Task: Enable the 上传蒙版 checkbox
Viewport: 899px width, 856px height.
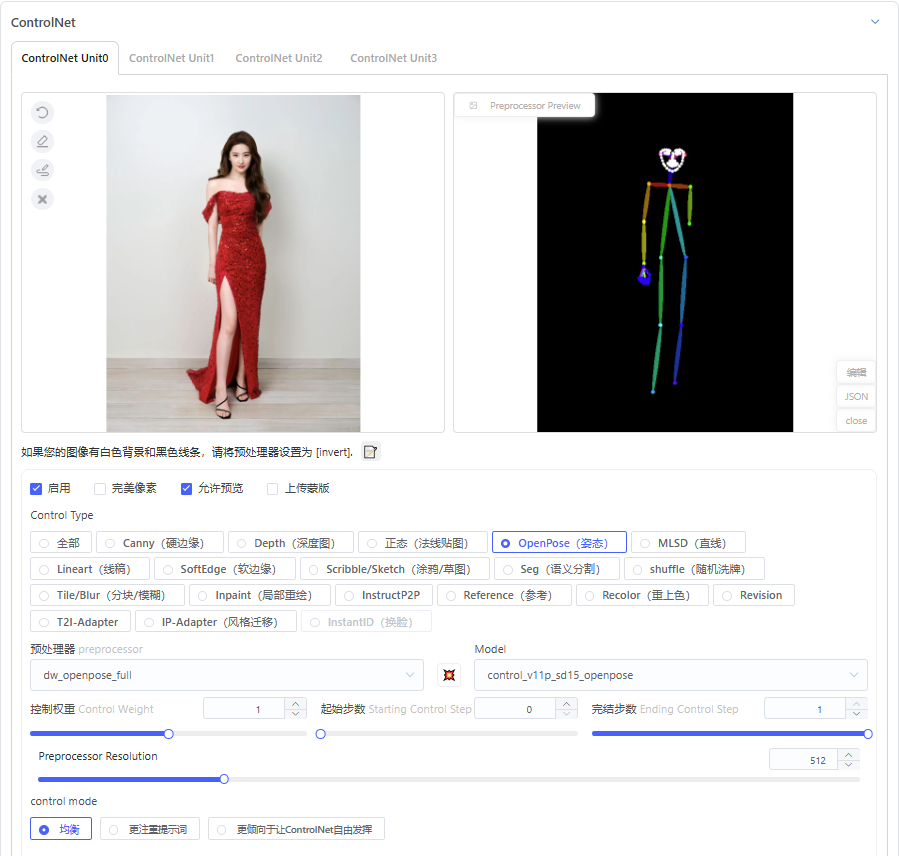Action: point(272,488)
